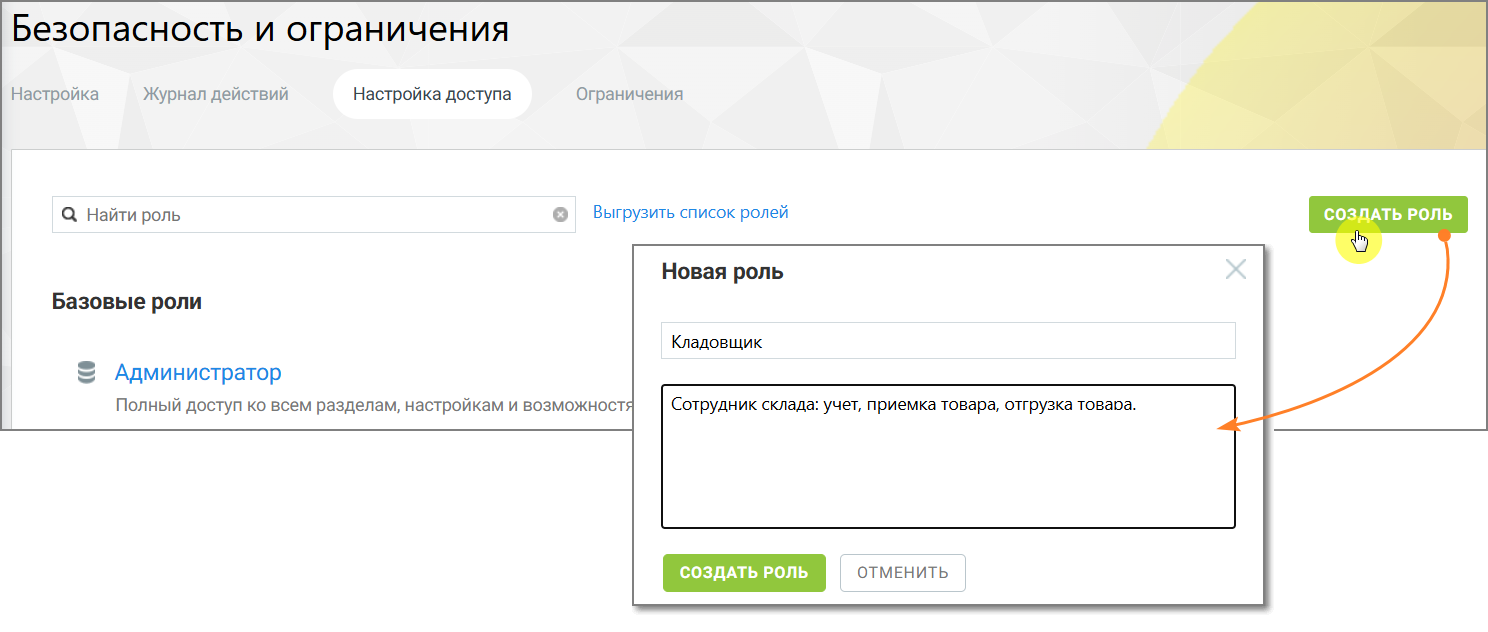Image resolution: width=1488 pixels, height=632 pixels.
Task: Click the role description text area
Action: tap(948, 456)
